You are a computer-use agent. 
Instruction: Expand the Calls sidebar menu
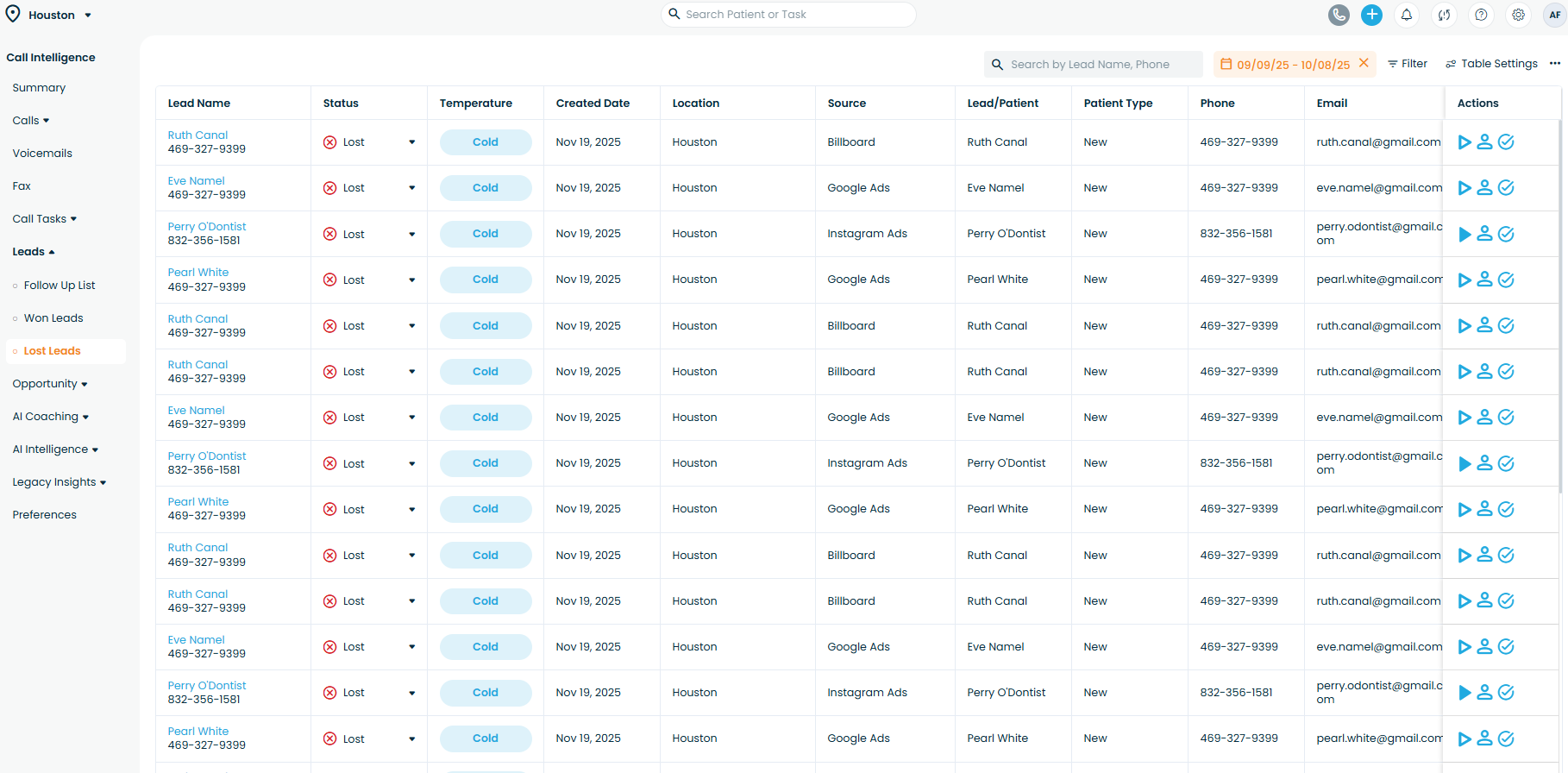[31, 121]
